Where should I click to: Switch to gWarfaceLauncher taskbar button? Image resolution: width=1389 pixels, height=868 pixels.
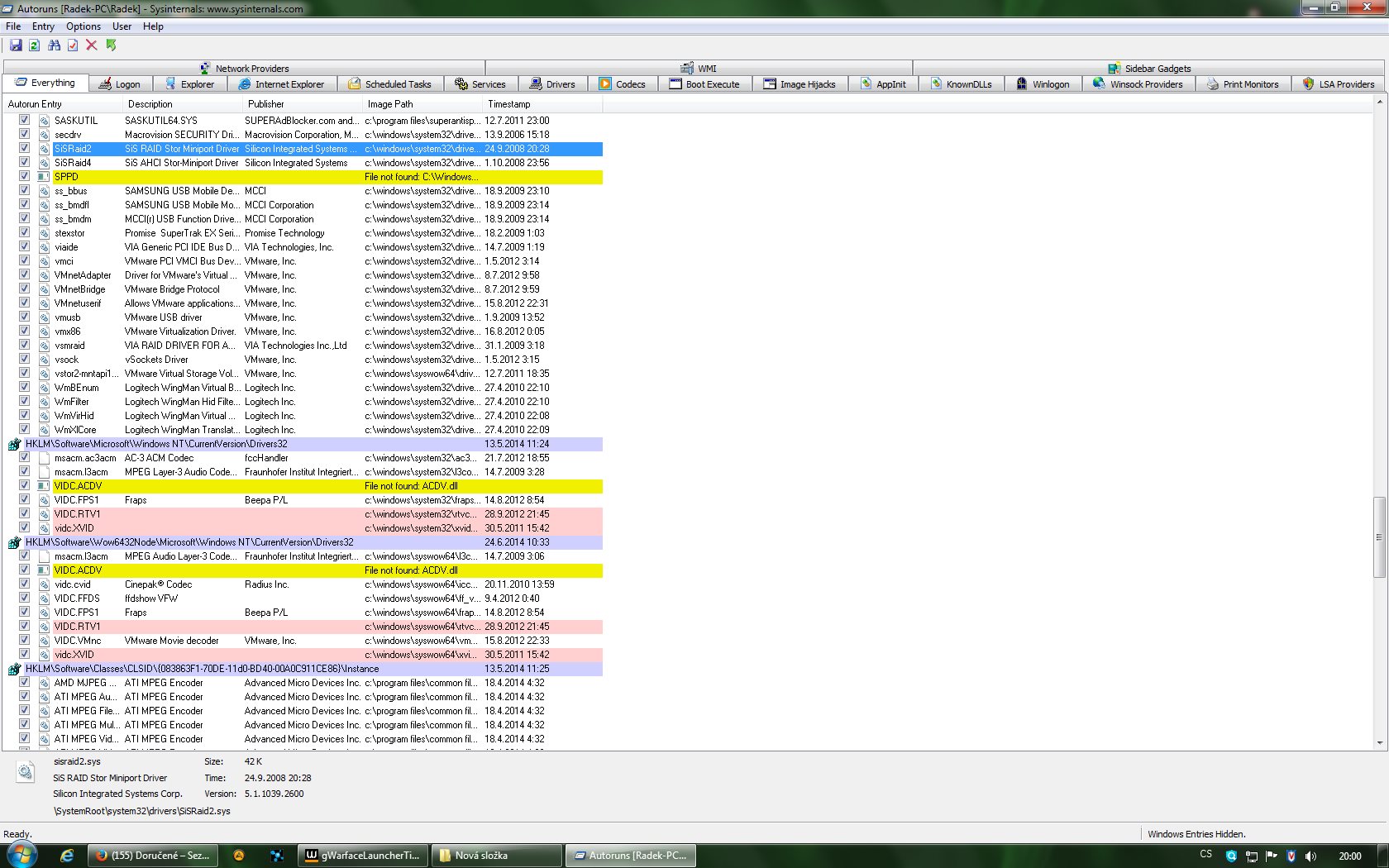point(362,856)
